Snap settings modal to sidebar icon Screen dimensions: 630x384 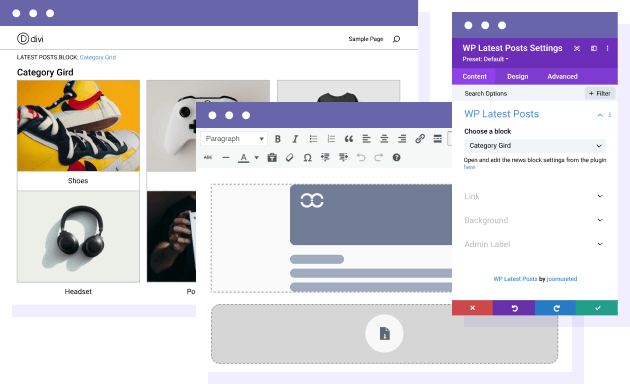594,48
